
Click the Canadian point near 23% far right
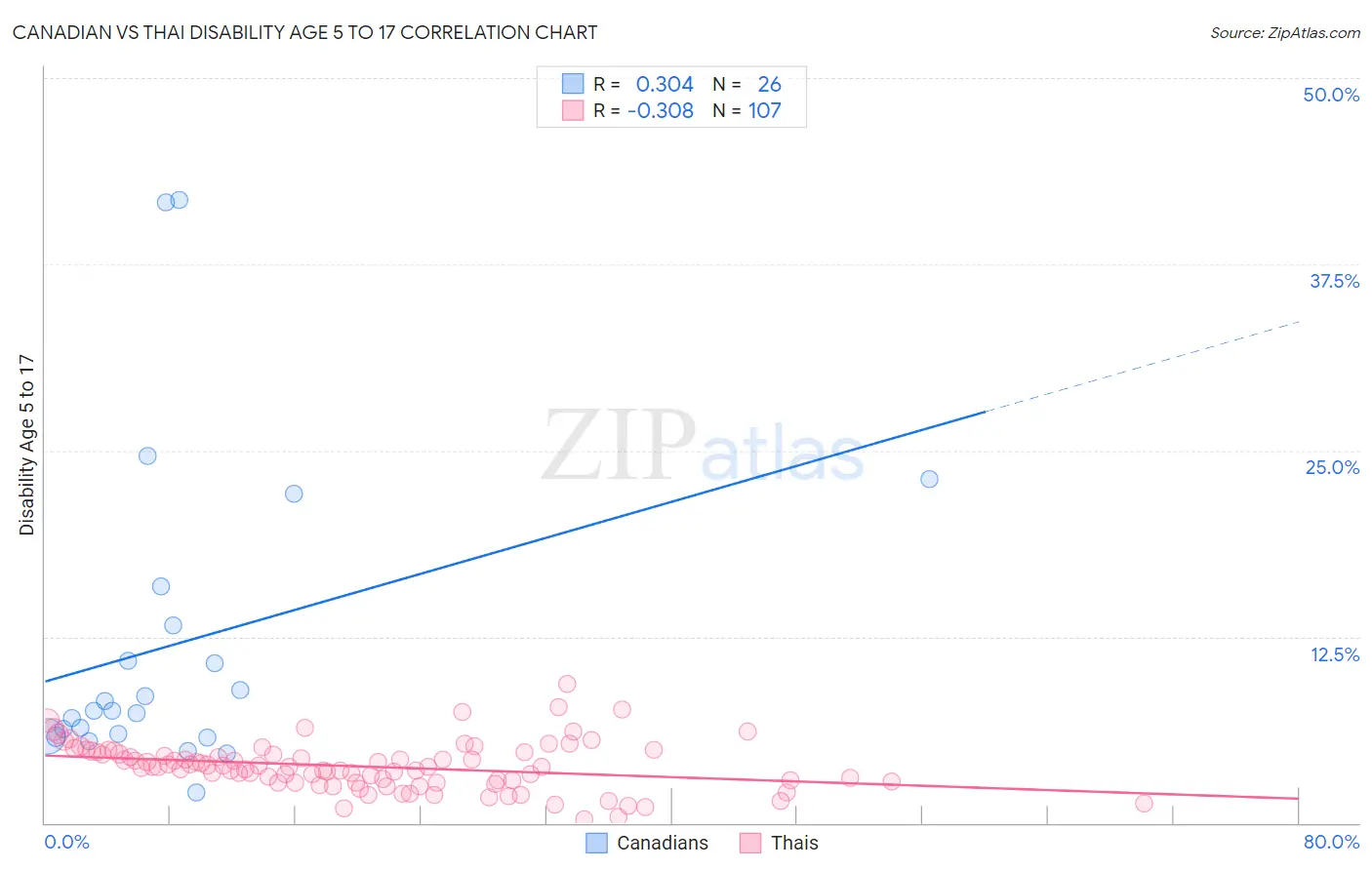click(929, 479)
